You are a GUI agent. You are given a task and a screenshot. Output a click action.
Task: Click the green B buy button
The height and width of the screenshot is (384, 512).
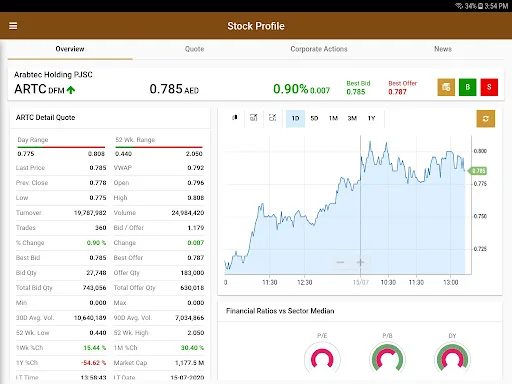[468, 87]
